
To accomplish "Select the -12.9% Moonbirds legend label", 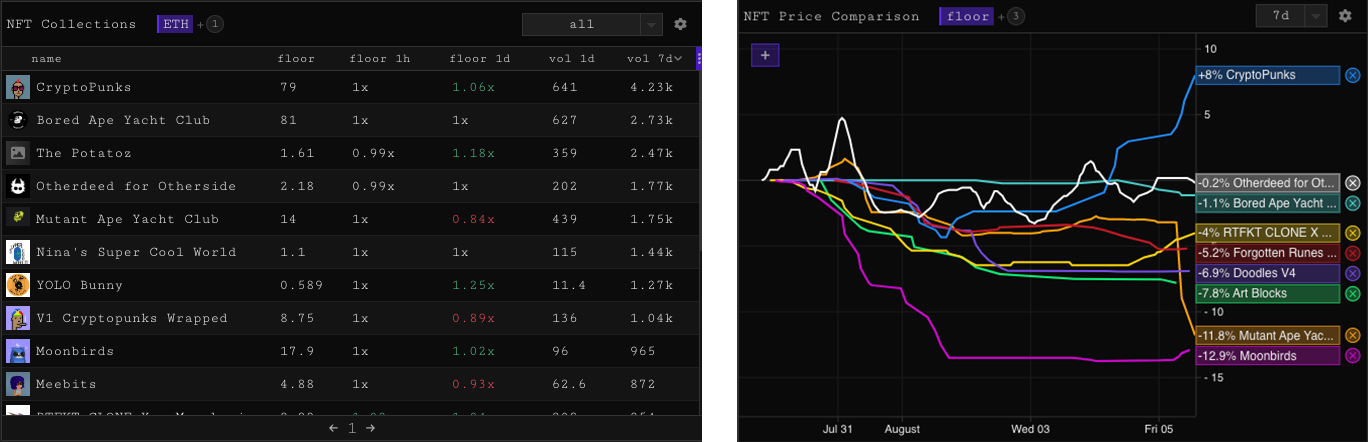I will 1267,356.
